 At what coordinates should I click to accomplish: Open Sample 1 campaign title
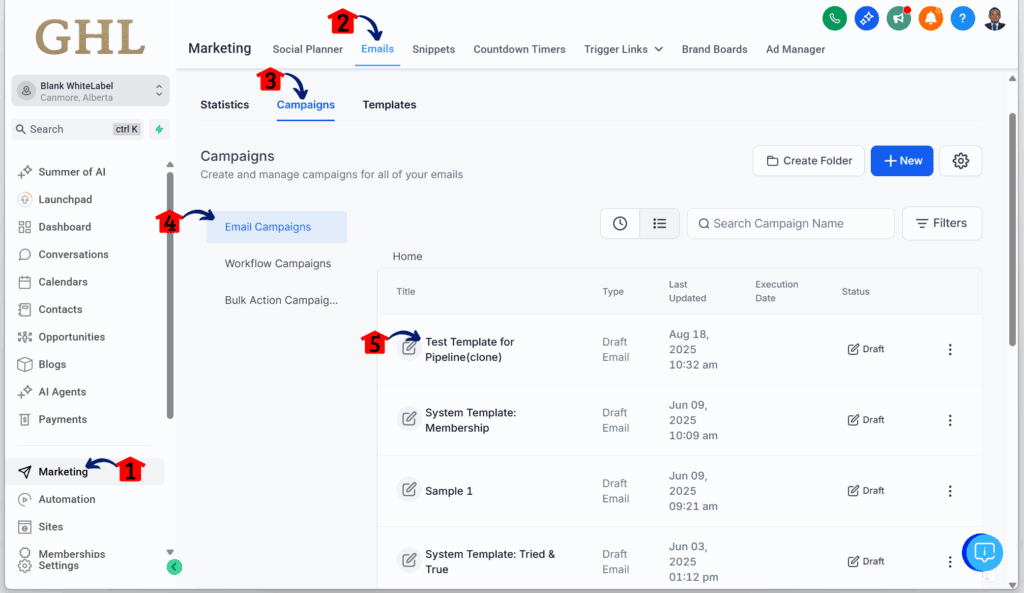click(x=449, y=491)
